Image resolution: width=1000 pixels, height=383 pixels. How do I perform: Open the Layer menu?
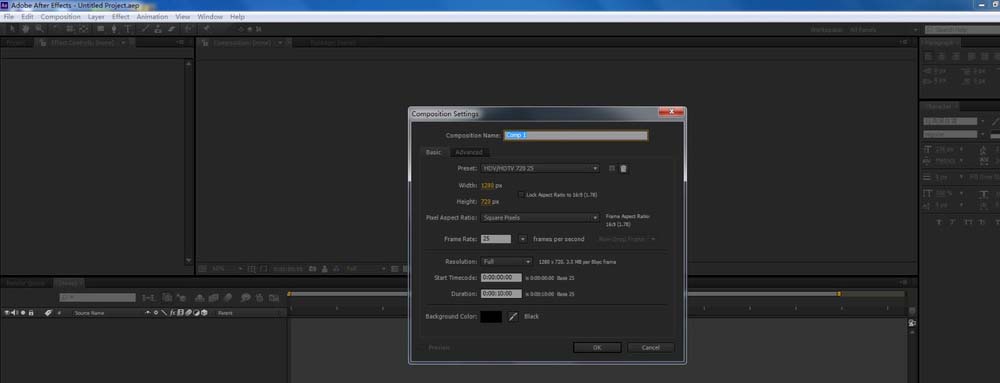[96, 17]
